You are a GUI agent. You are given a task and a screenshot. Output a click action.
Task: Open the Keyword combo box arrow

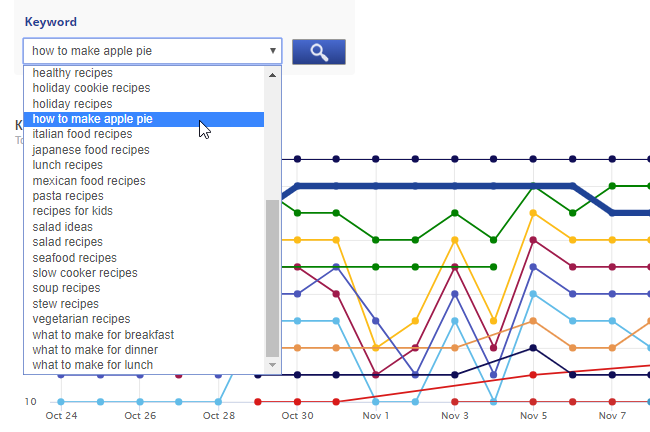pyautogui.click(x=272, y=51)
